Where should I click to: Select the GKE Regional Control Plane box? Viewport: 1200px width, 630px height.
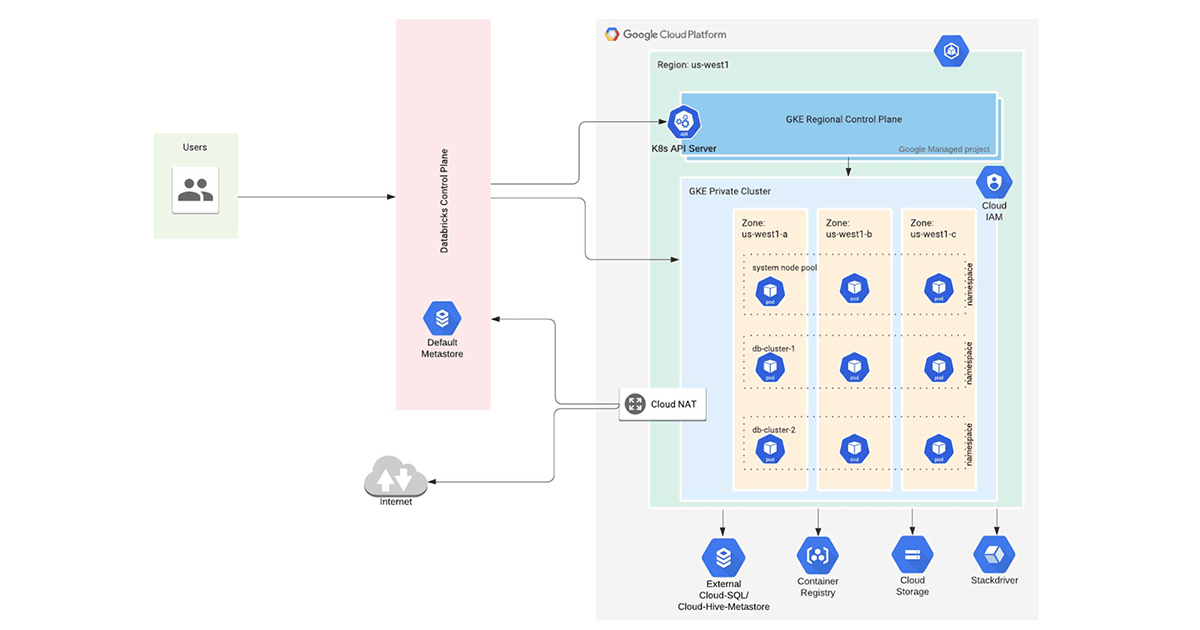pos(843,120)
